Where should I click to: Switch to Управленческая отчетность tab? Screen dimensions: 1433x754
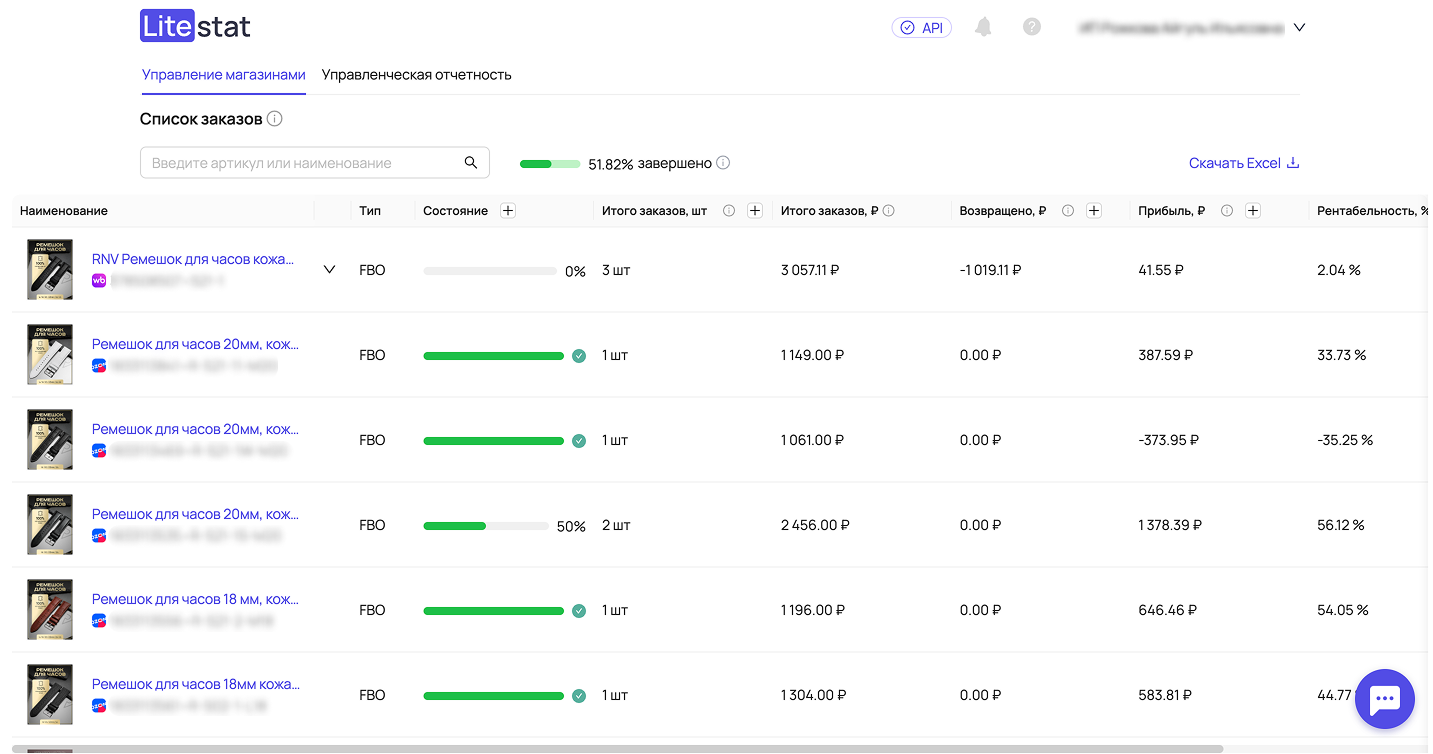tap(416, 75)
